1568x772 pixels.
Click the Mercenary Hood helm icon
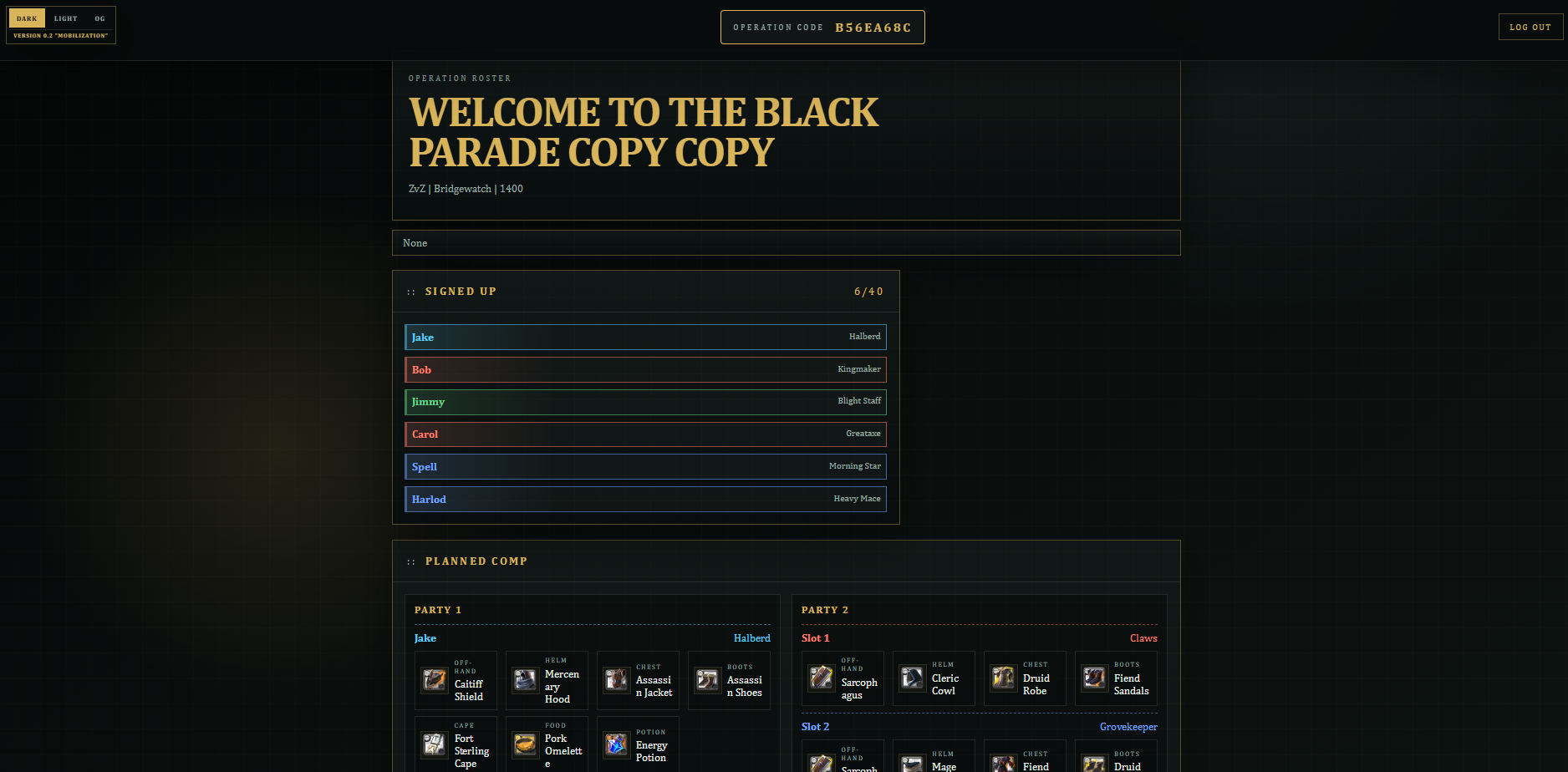pyautogui.click(x=526, y=680)
